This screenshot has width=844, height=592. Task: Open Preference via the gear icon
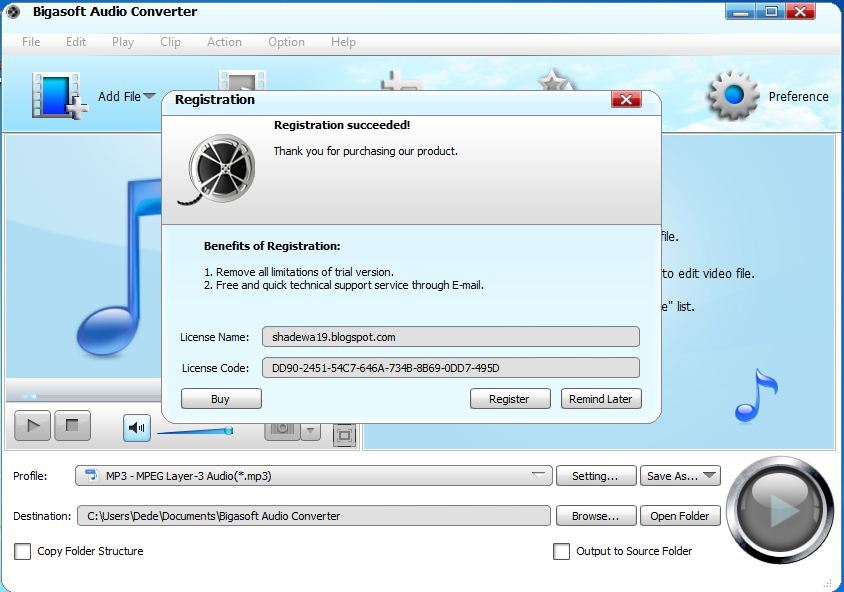(x=733, y=96)
